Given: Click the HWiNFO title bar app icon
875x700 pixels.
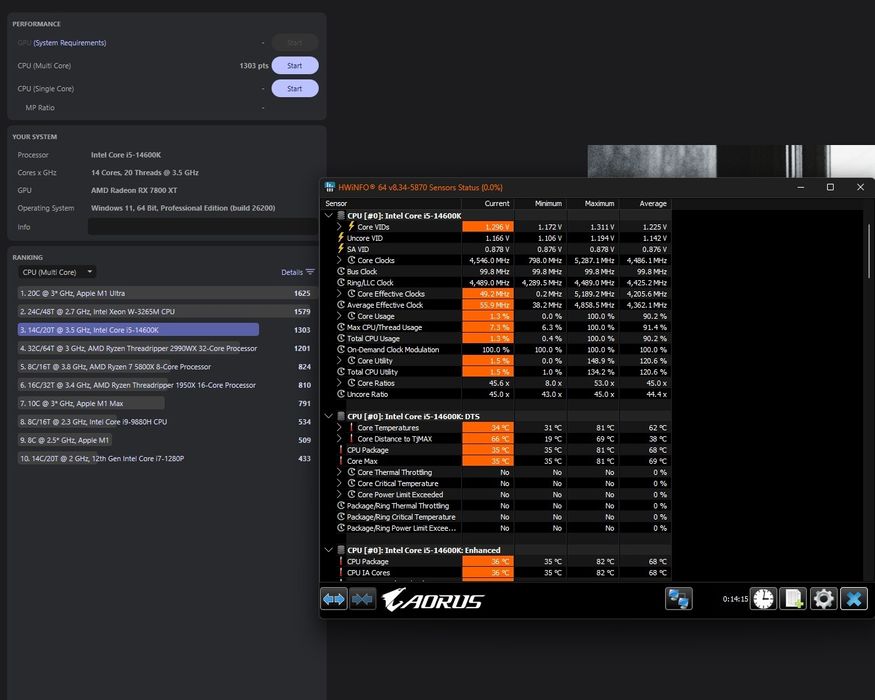Looking at the screenshot, I should pyautogui.click(x=330, y=187).
